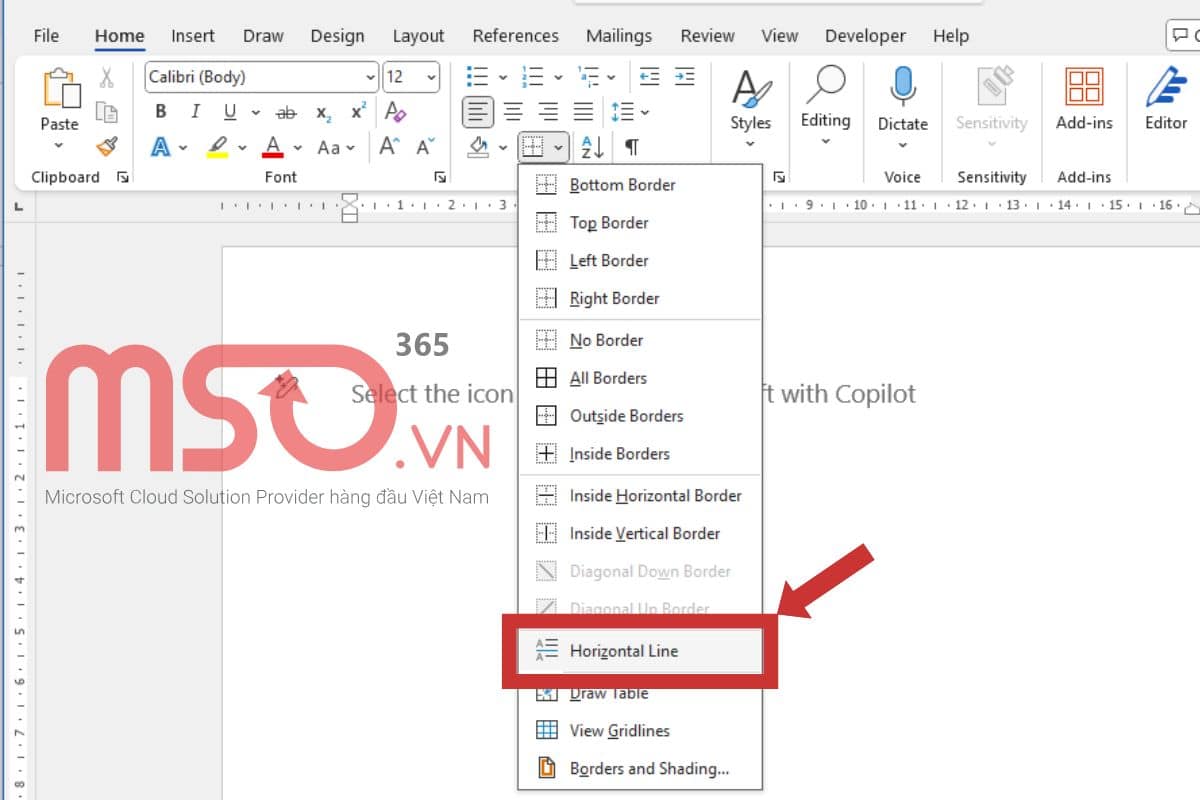Screen dimensions: 1200x800
Task: Apply strikethrough formatting
Action: tap(286, 112)
